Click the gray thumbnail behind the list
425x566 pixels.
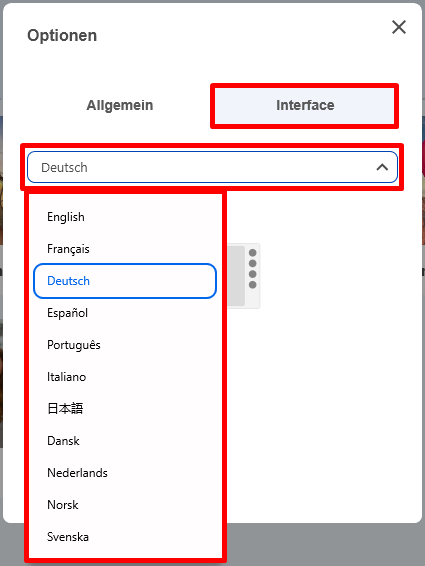click(236, 276)
